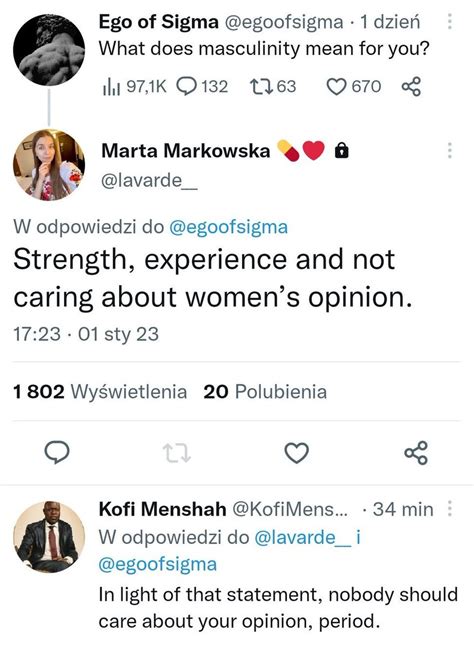Image resolution: width=474 pixels, height=647 pixels.
Task: Open replies on Ego of Sigma tweet
Action: click(202, 87)
